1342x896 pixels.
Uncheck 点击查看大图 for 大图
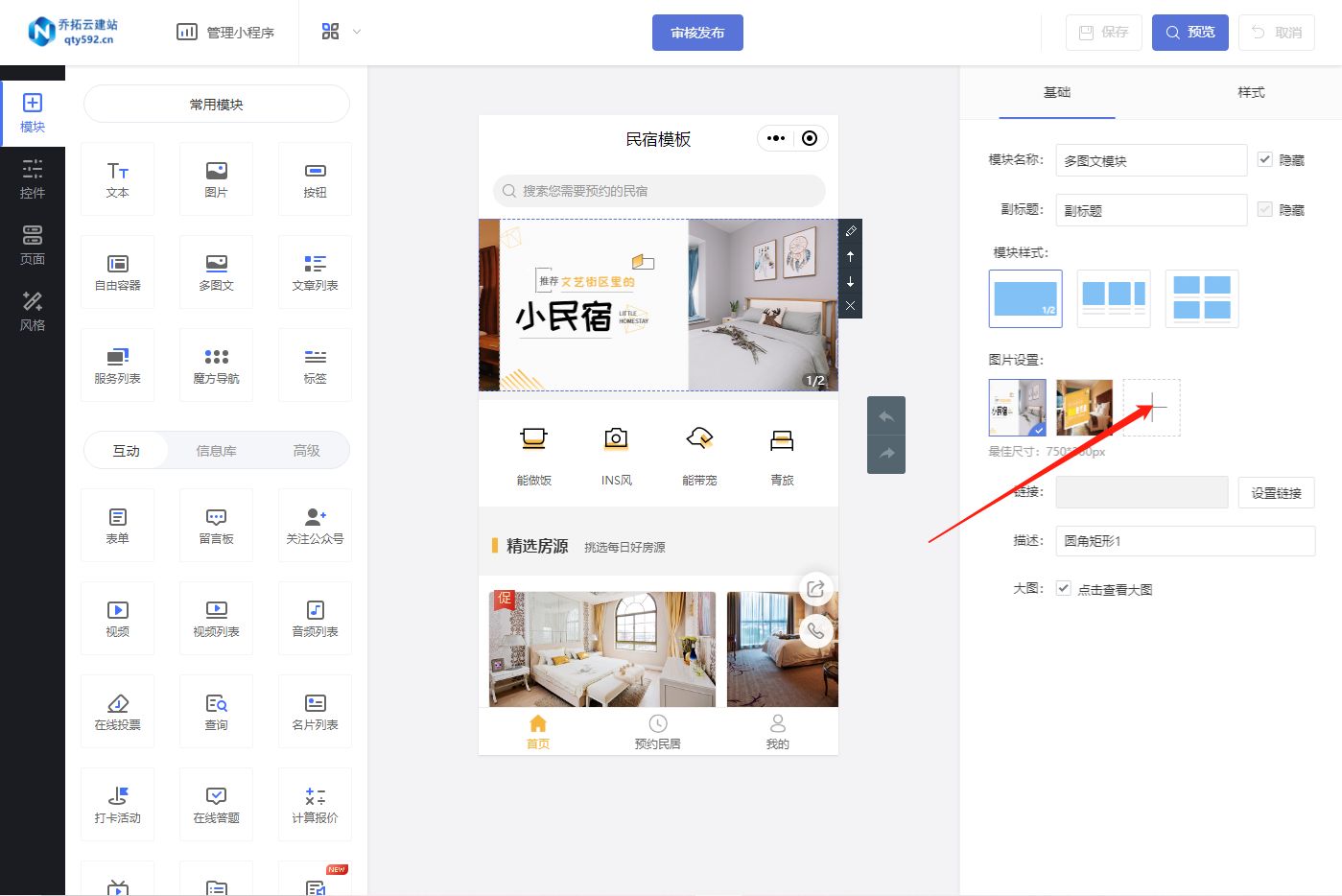pyautogui.click(x=1063, y=588)
